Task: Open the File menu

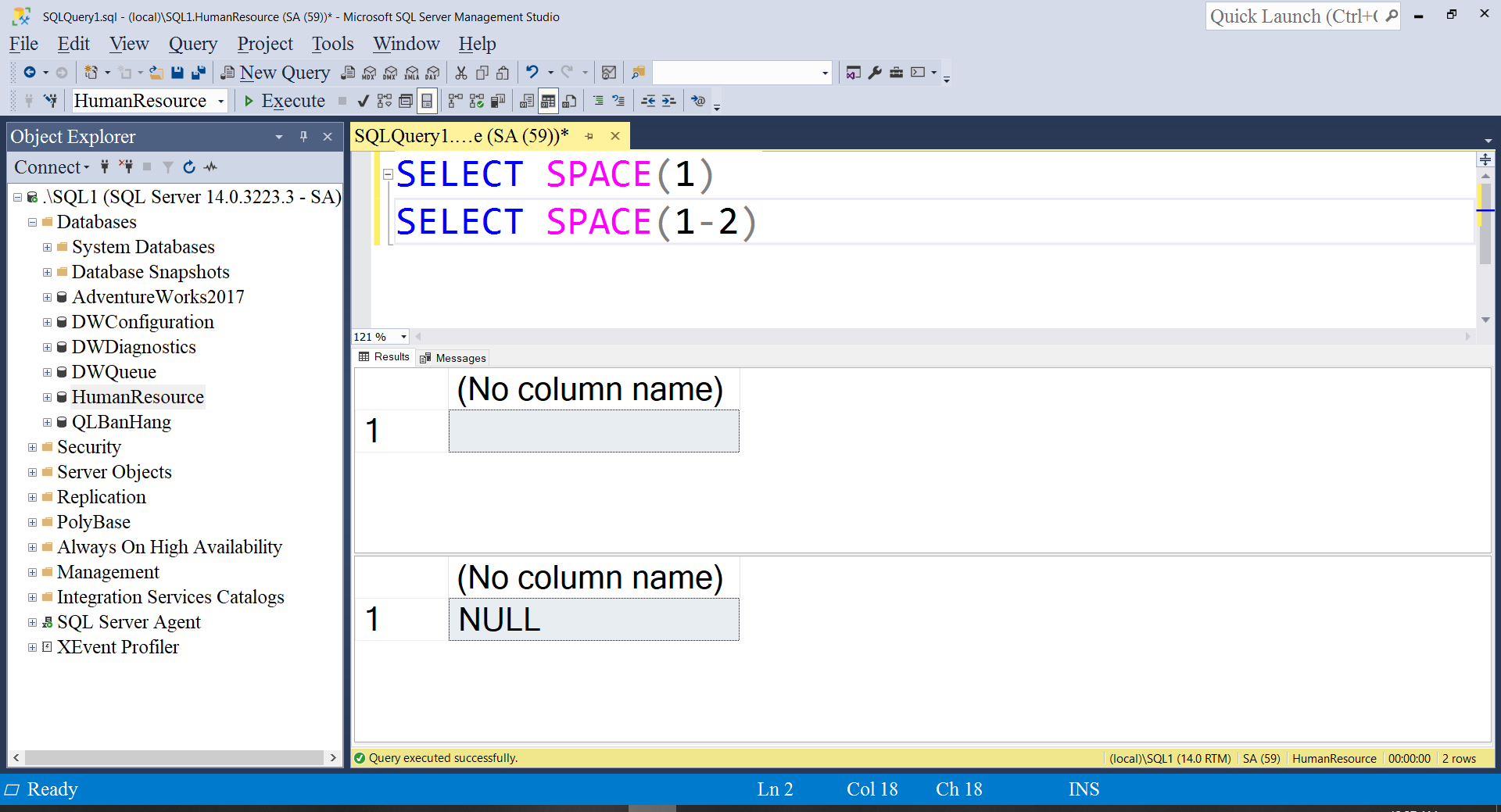Action: [23, 44]
